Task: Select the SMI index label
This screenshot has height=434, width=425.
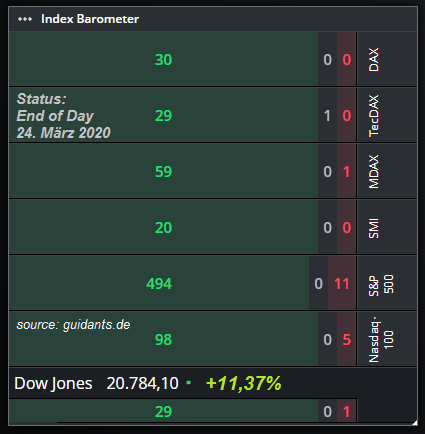Action: pos(374,228)
